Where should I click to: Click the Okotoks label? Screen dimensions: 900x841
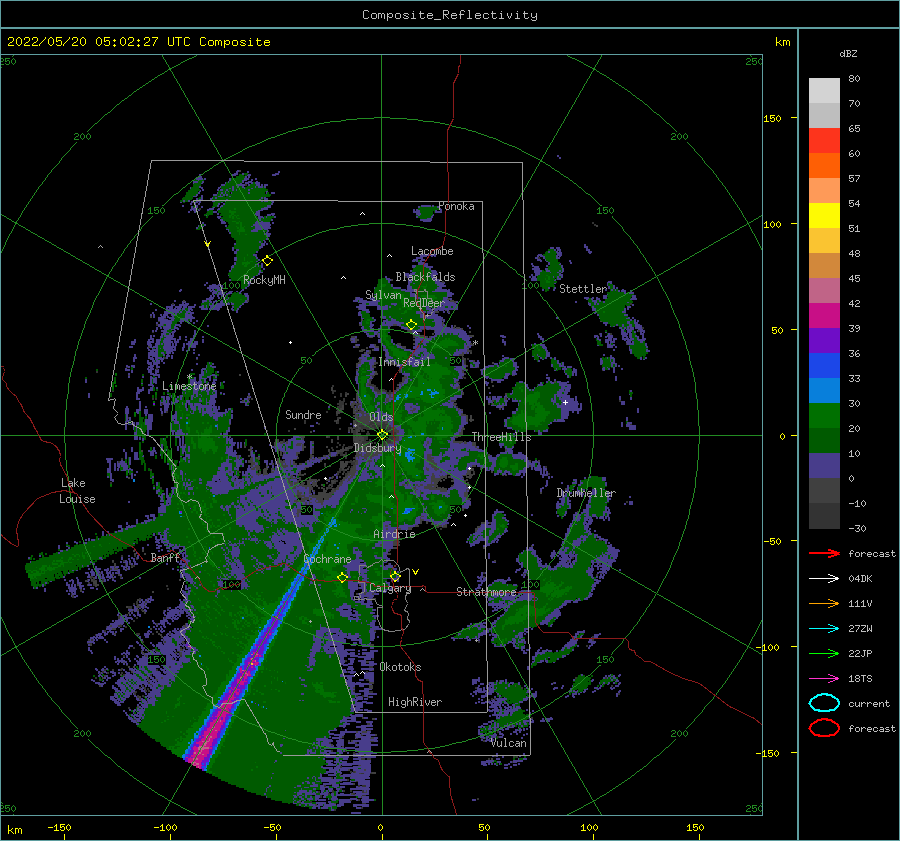400,666
